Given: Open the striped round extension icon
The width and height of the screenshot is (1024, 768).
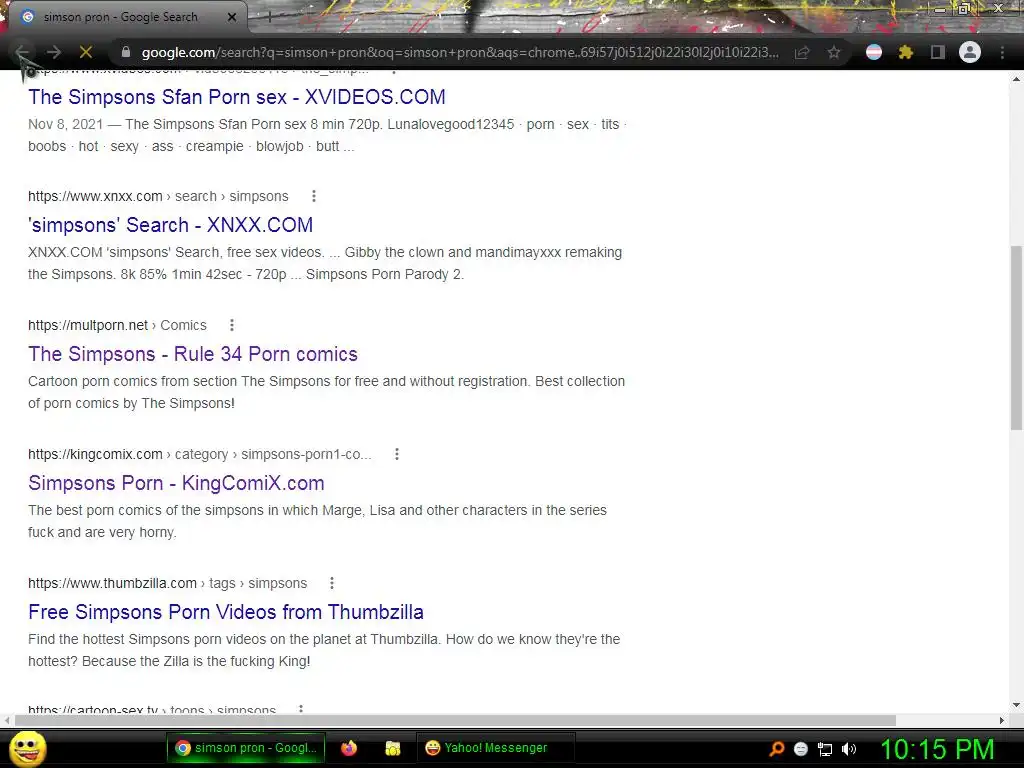Looking at the screenshot, I should [x=874, y=52].
